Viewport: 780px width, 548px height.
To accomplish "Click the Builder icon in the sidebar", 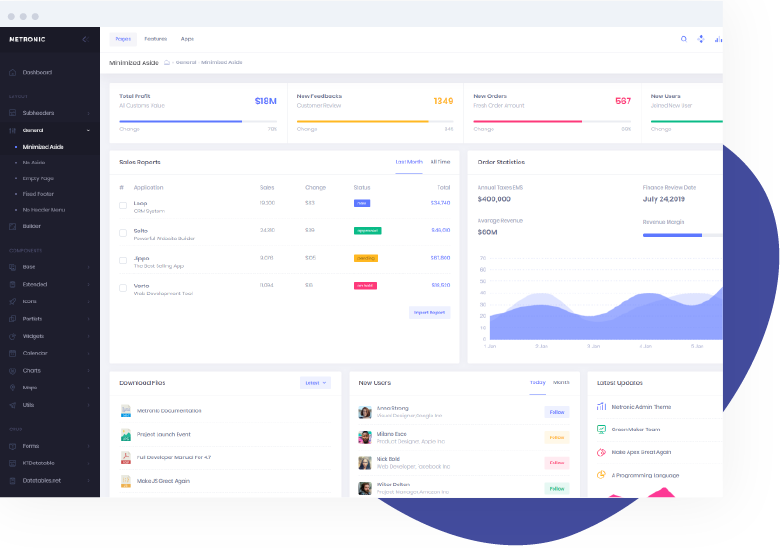I will pos(12,226).
